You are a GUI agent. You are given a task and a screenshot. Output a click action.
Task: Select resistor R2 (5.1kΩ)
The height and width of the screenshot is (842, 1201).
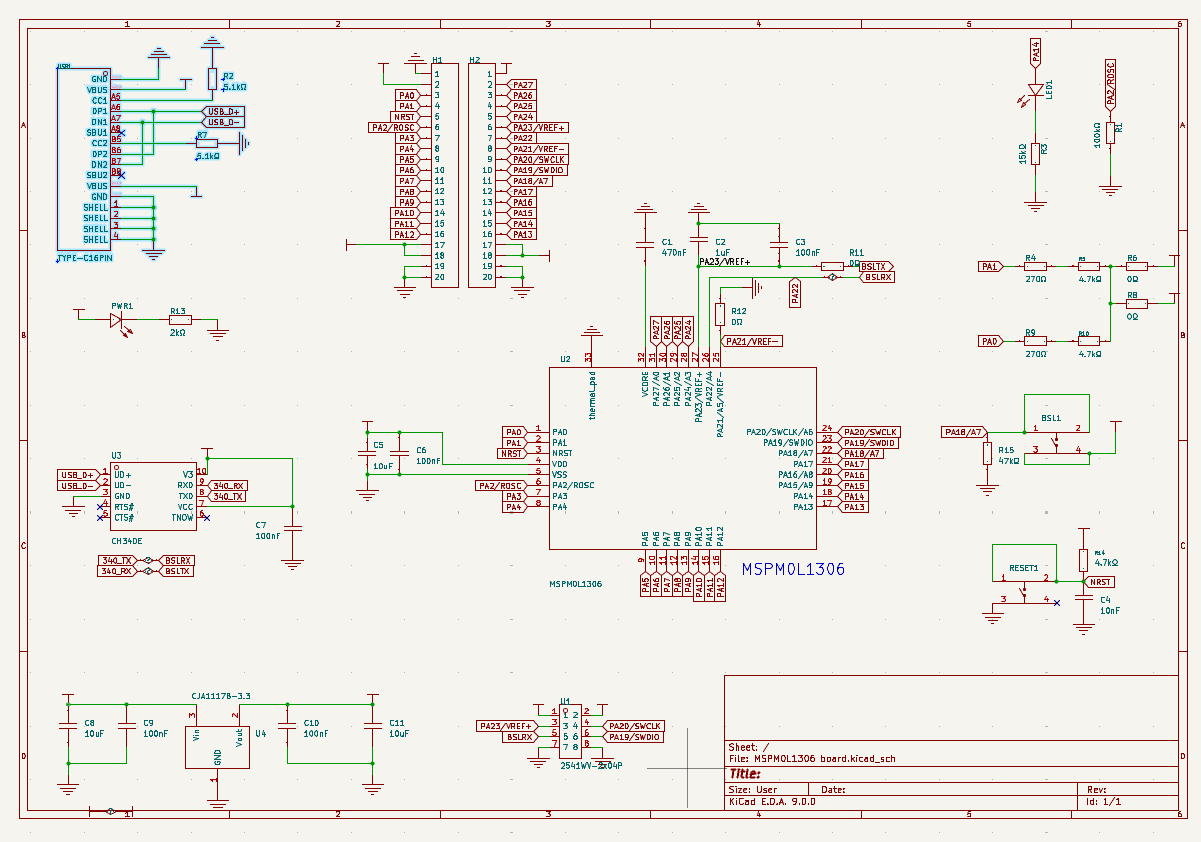(x=211, y=79)
